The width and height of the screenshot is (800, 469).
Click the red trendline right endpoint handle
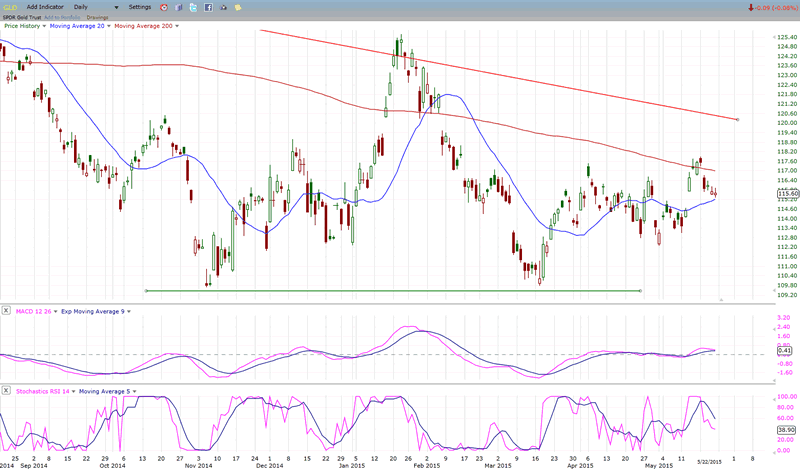[737, 119]
